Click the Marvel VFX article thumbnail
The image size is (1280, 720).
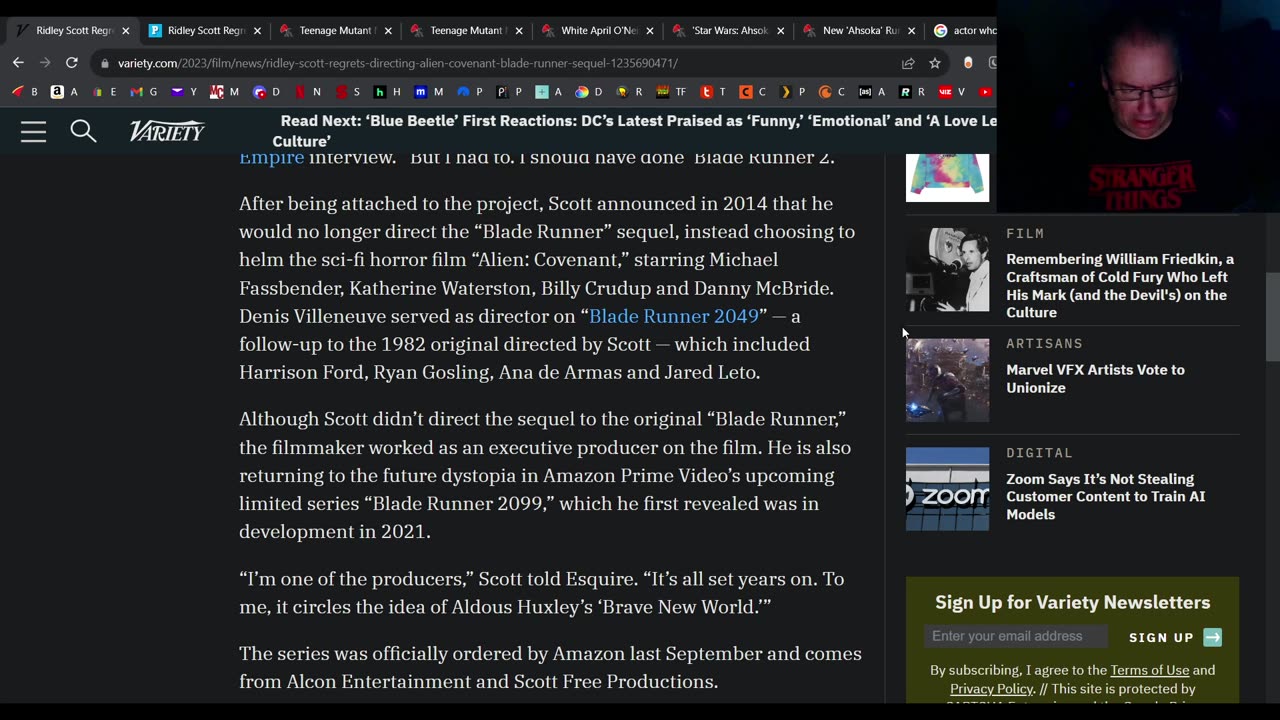click(947, 380)
